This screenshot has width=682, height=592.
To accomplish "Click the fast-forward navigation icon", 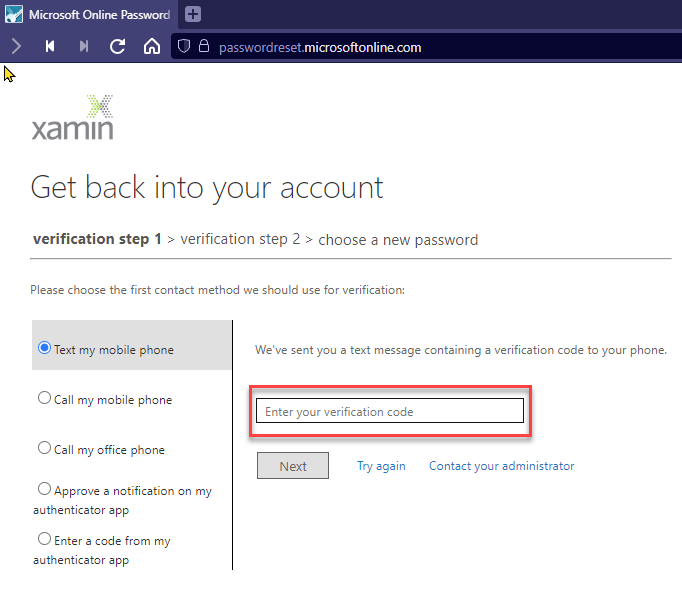I will pos(84,46).
